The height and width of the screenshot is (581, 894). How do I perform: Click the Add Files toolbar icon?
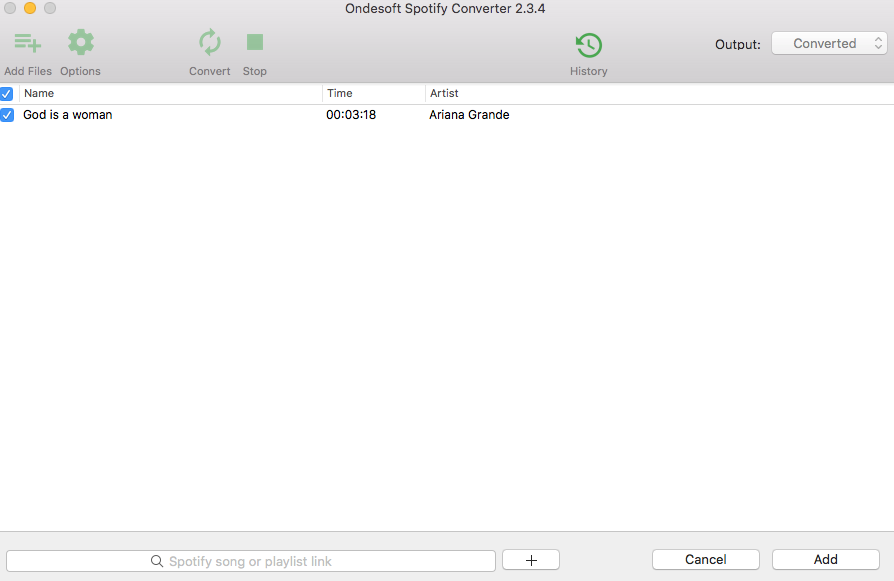point(27,43)
